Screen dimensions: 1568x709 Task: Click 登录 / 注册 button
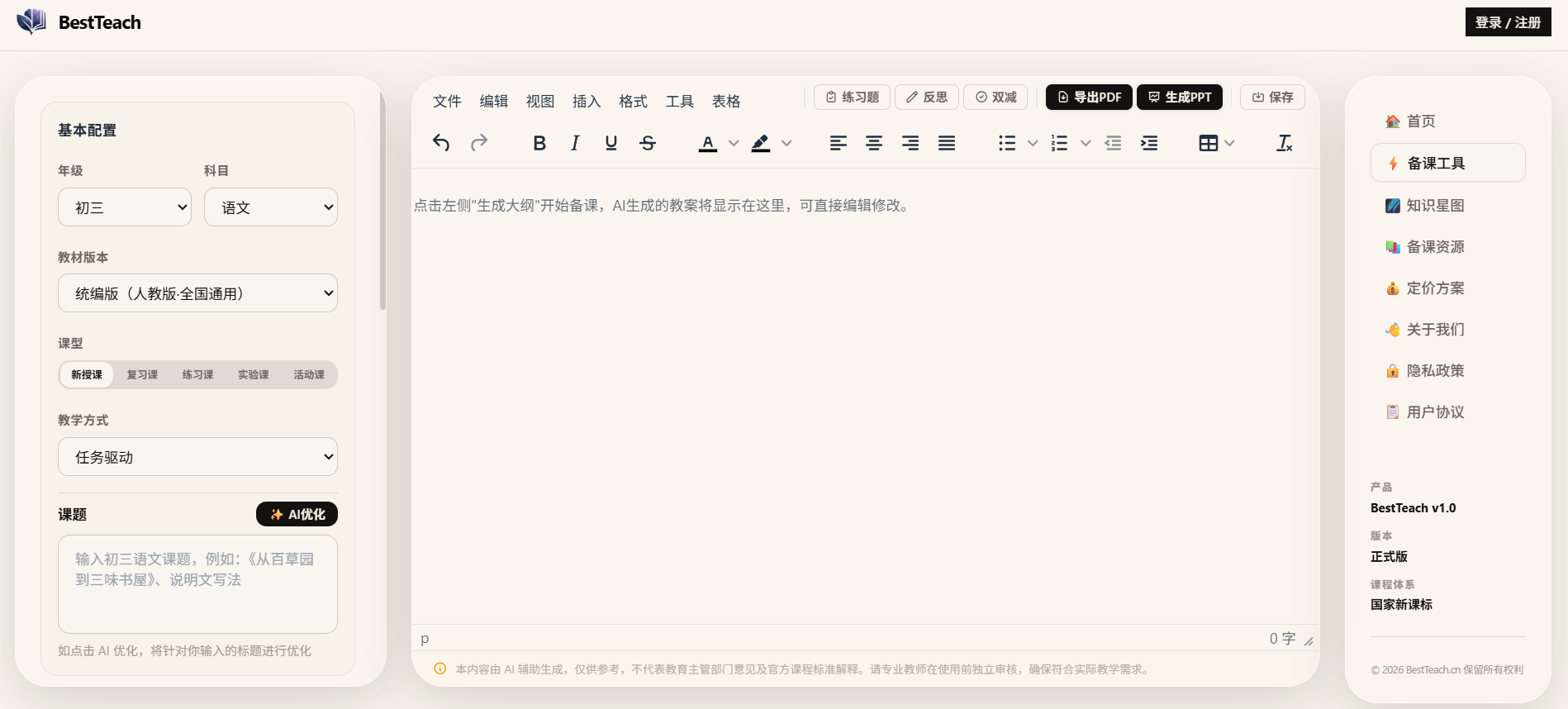[x=1508, y=22]
